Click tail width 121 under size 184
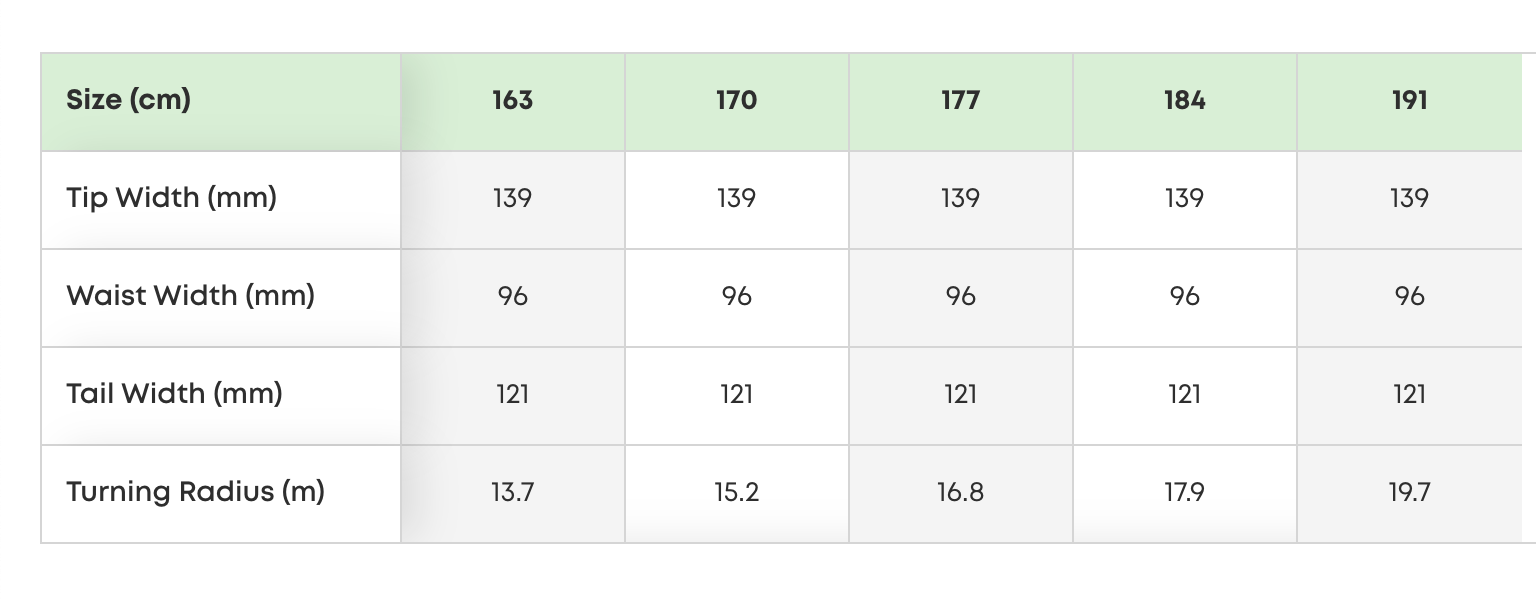The height and width of the screenshot is (600, 1536). [1185, 395]
